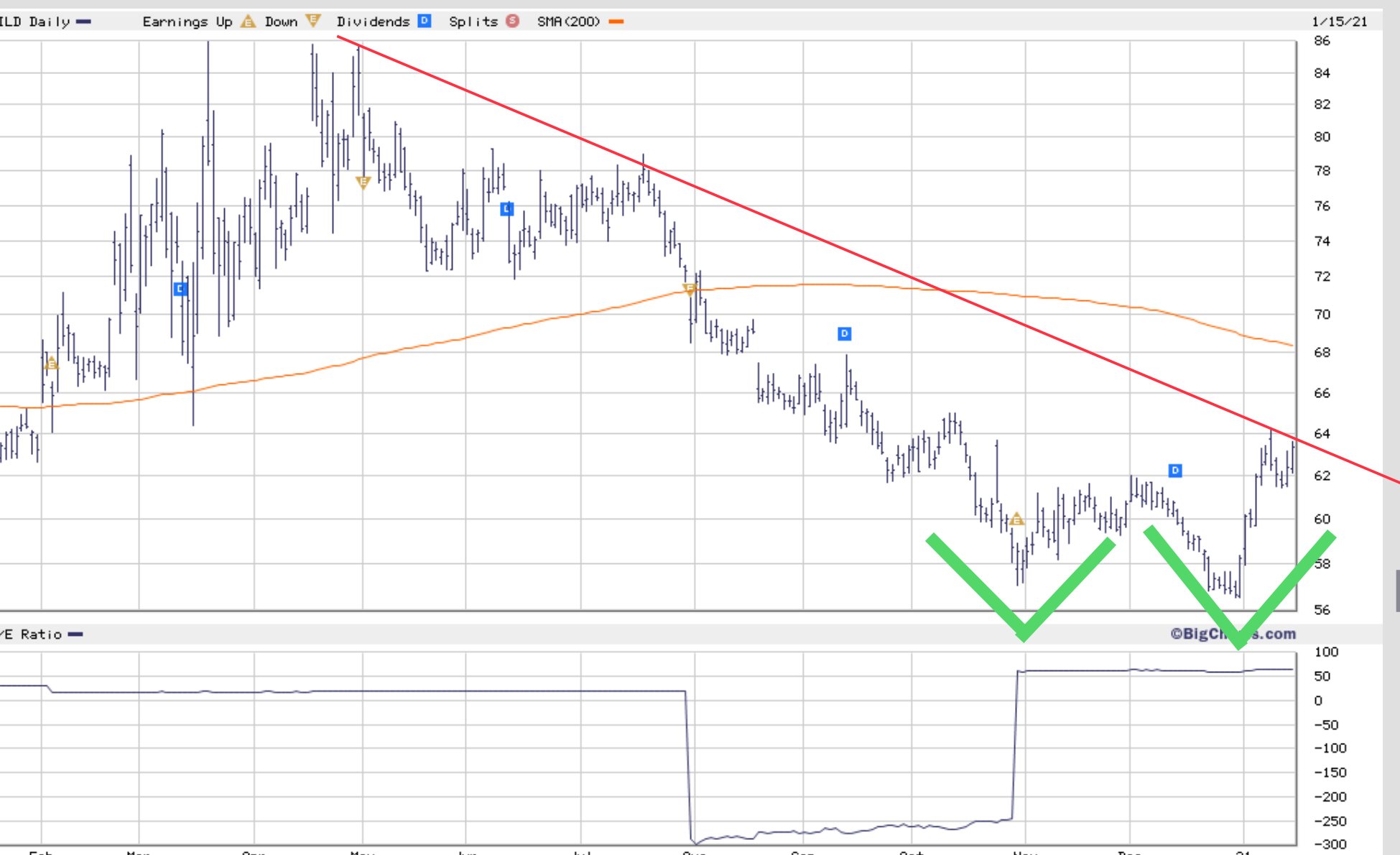Click the vertical scrollbar thumb at right edge
Viewport: 1400px width, 855px height.
point(1397,591)
